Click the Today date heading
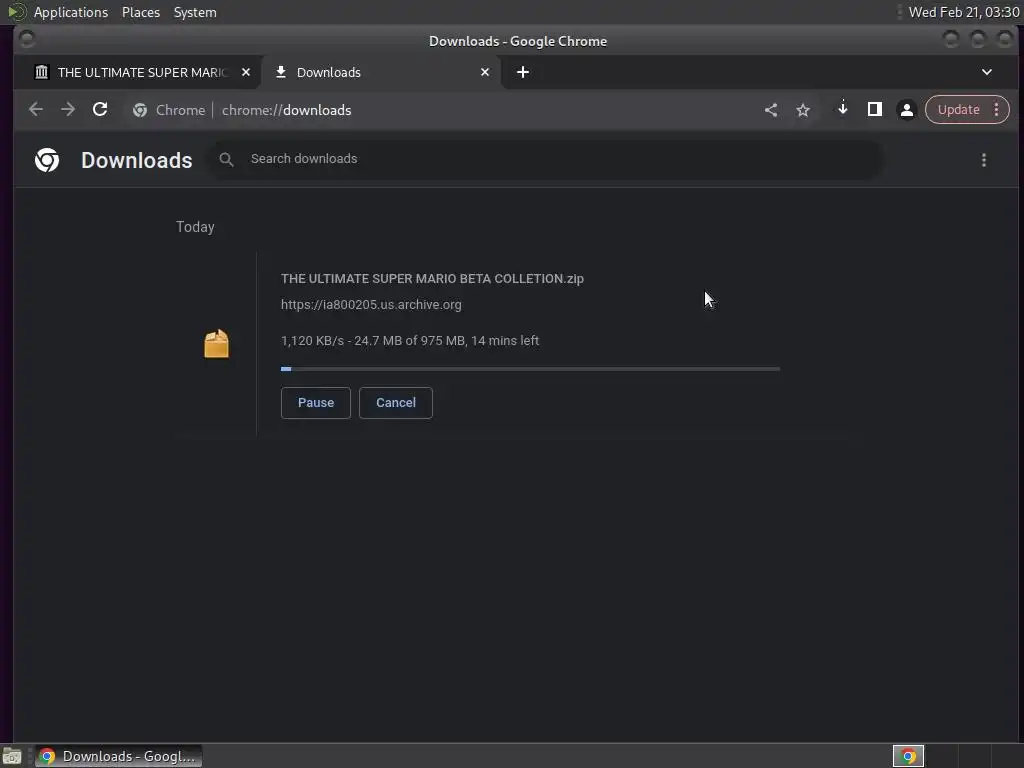 click(x=195, y=227)
